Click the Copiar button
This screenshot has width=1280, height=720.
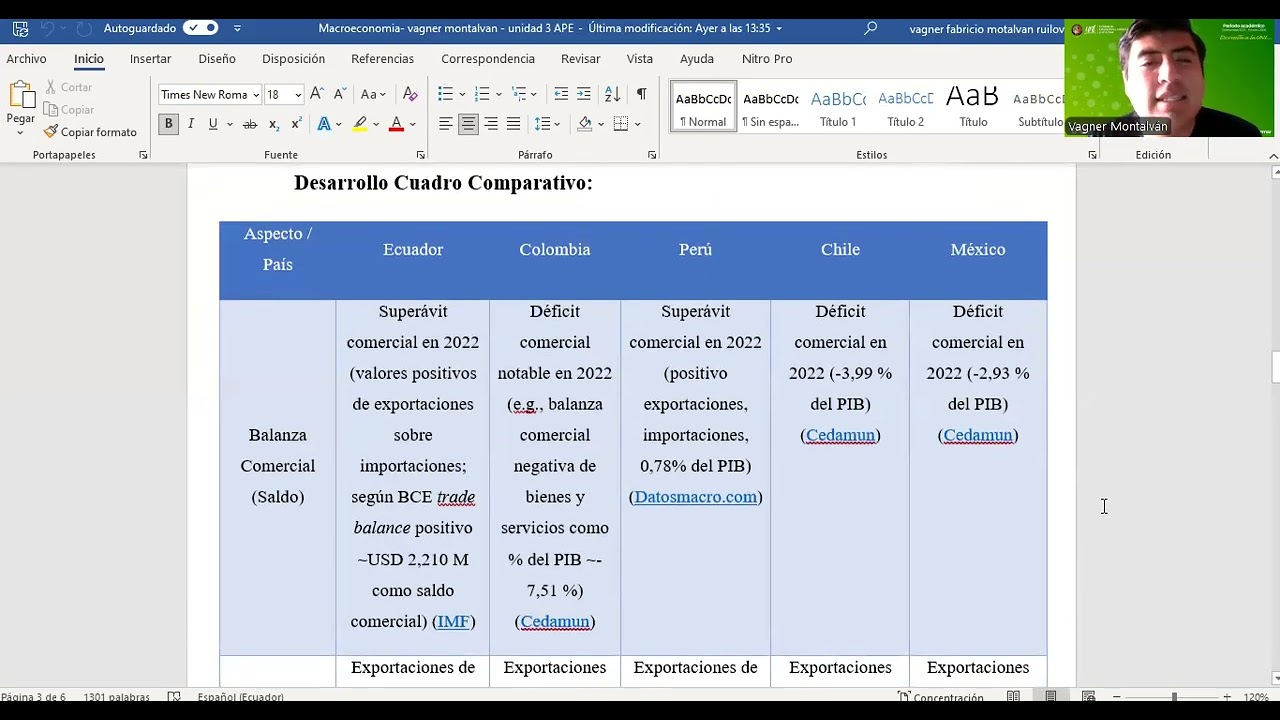[x=68, y=109]
